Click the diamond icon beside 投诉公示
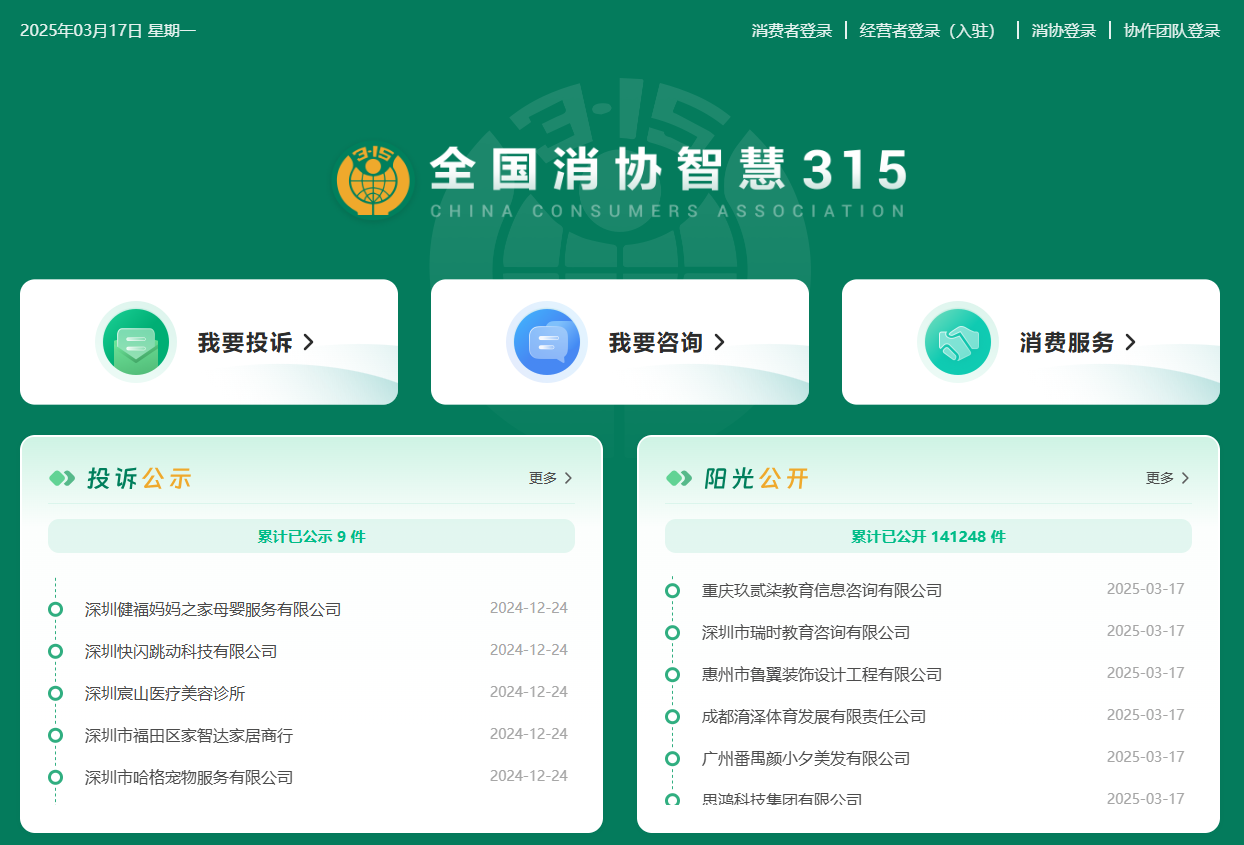Image resolution: width=1244 pixels, height=845 pixels. tap(62, 479)
